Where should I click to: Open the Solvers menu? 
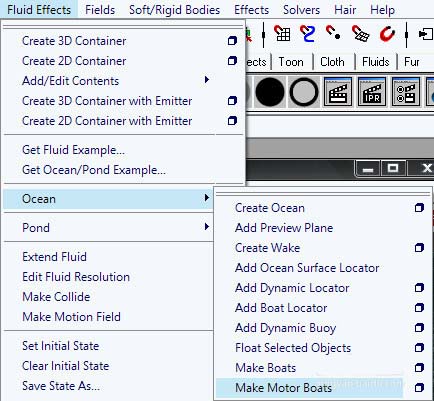coord(301,10)
